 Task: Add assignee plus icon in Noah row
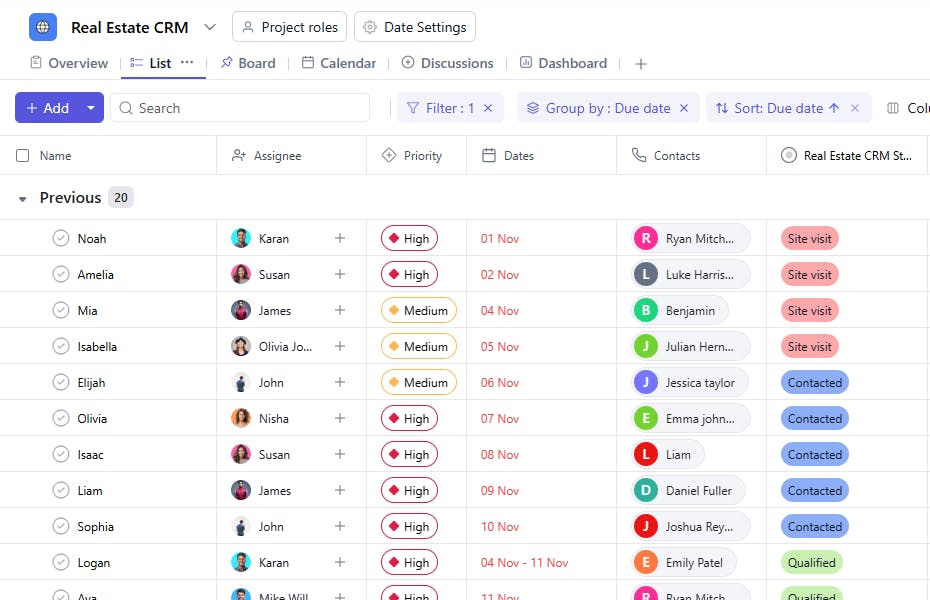point(340,238)
